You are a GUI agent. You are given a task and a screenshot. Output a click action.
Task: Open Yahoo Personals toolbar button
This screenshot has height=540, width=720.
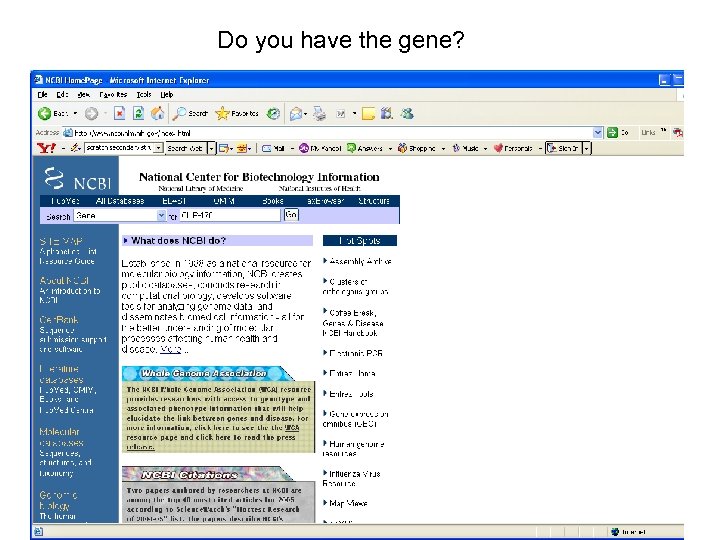513,148
